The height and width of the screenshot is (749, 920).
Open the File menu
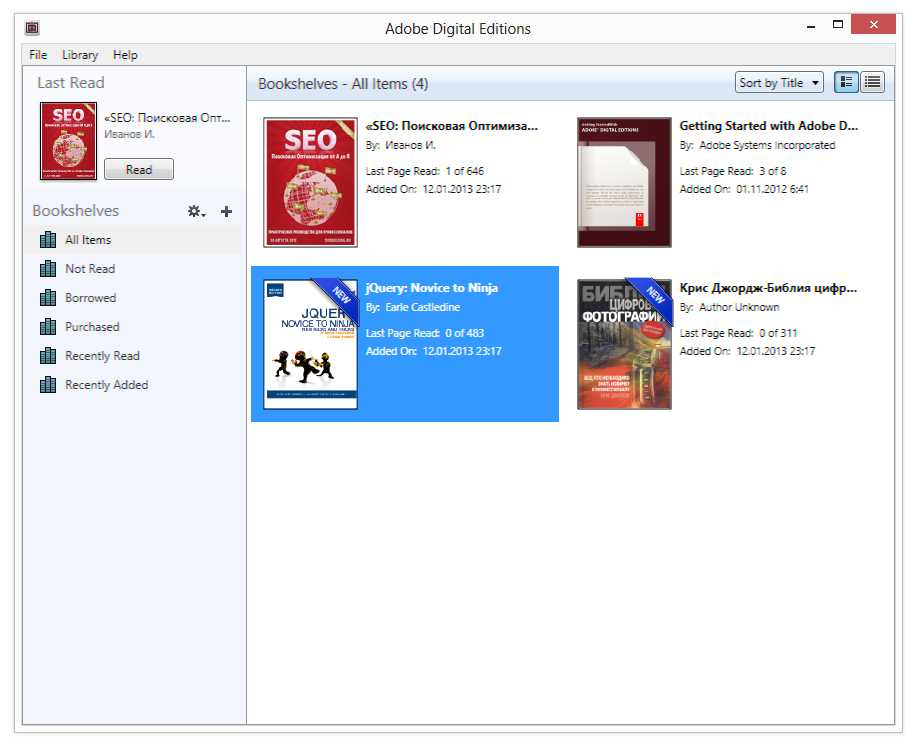(38, 55)
